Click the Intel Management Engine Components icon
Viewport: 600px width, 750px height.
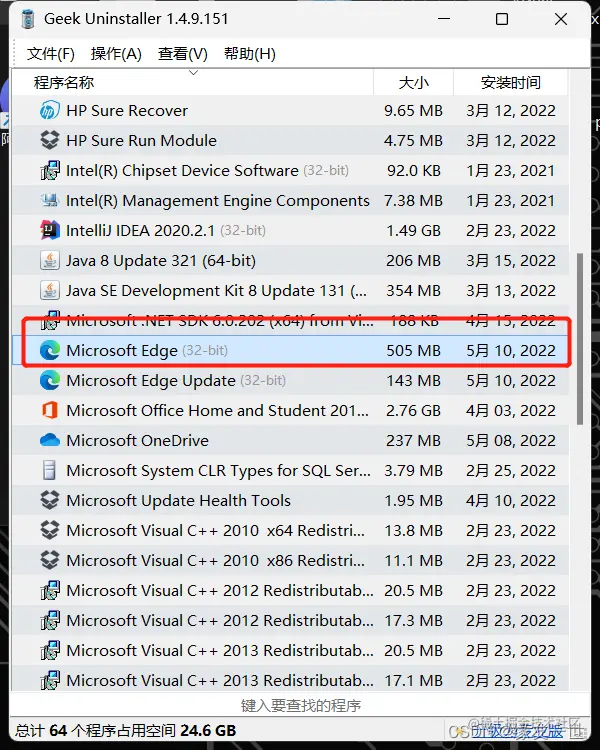coord(50,200)
